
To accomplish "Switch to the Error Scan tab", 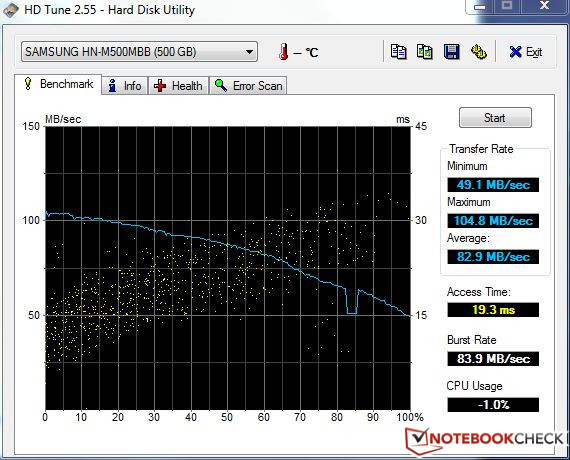I will point(248,86).
